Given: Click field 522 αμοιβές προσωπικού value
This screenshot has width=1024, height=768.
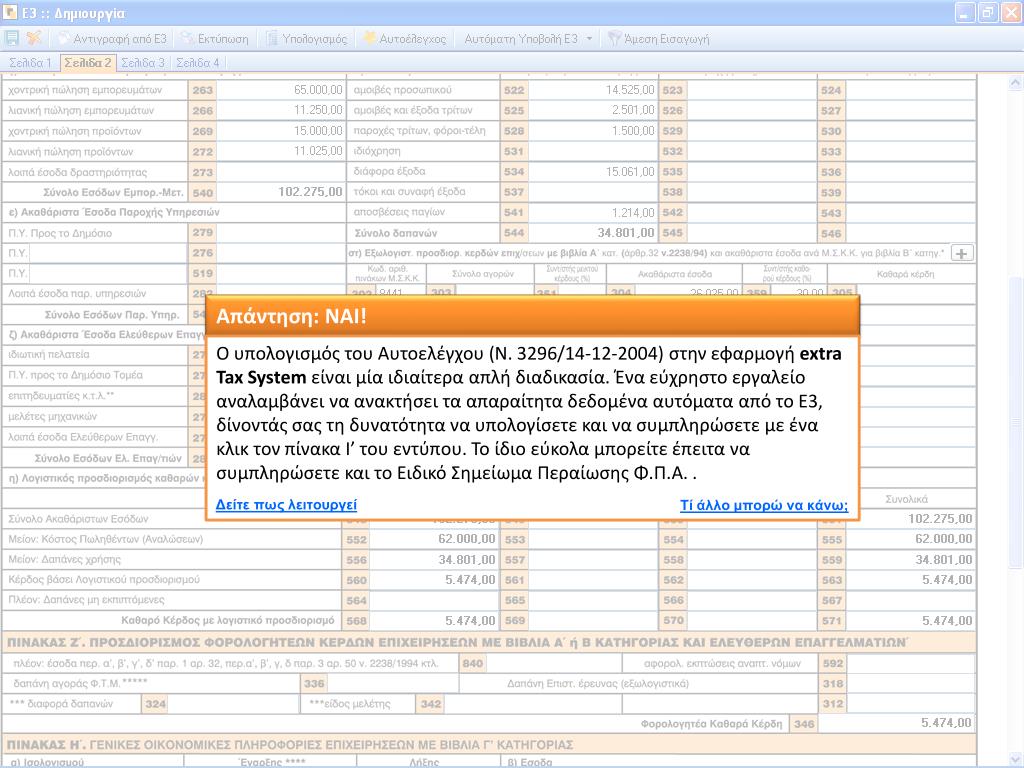Looking at the screenshot, I should pos(592,90).
